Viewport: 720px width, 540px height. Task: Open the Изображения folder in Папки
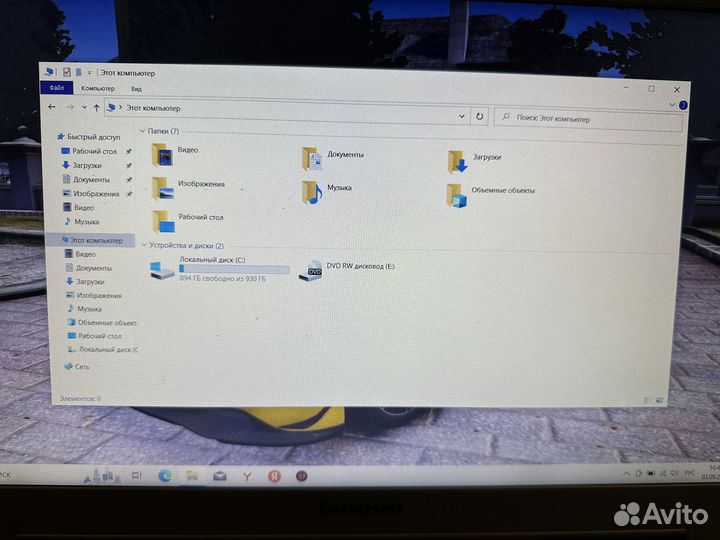tap(188, 187)
